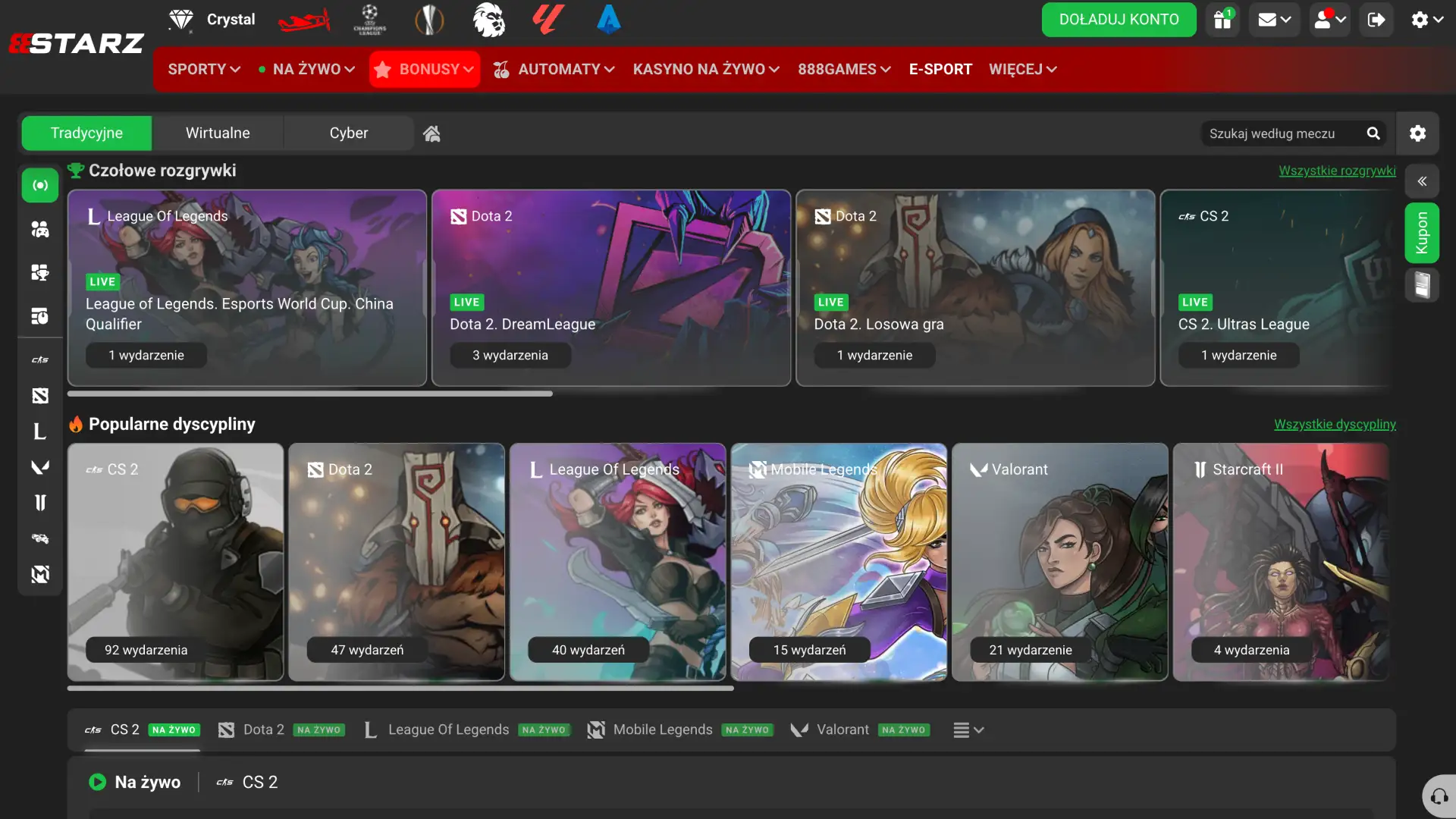
Task: Collapse the bet slip panel arrows
Action: coord(1422,181)
